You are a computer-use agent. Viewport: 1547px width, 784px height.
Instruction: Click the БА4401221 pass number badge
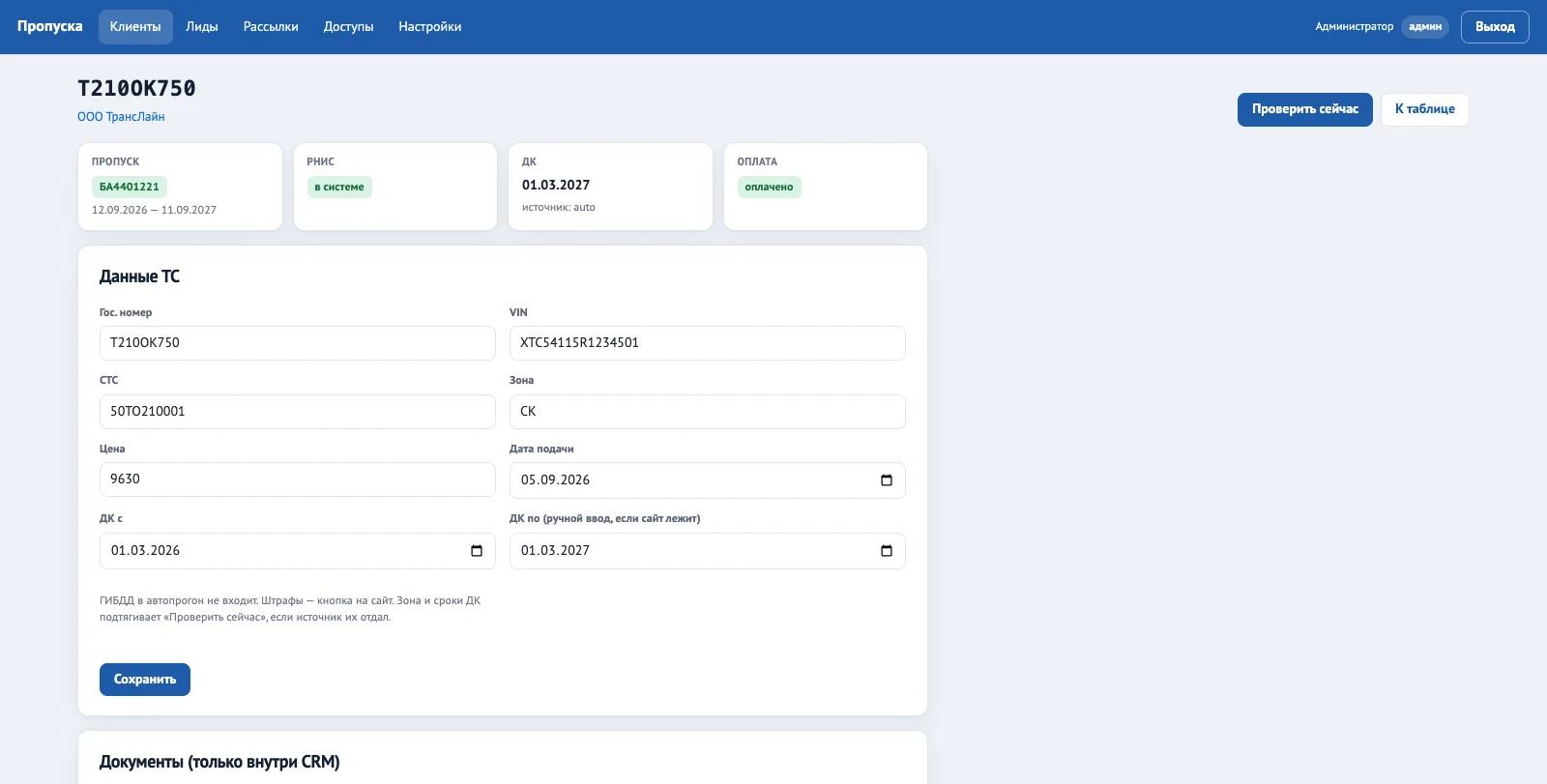coord(130,187)
